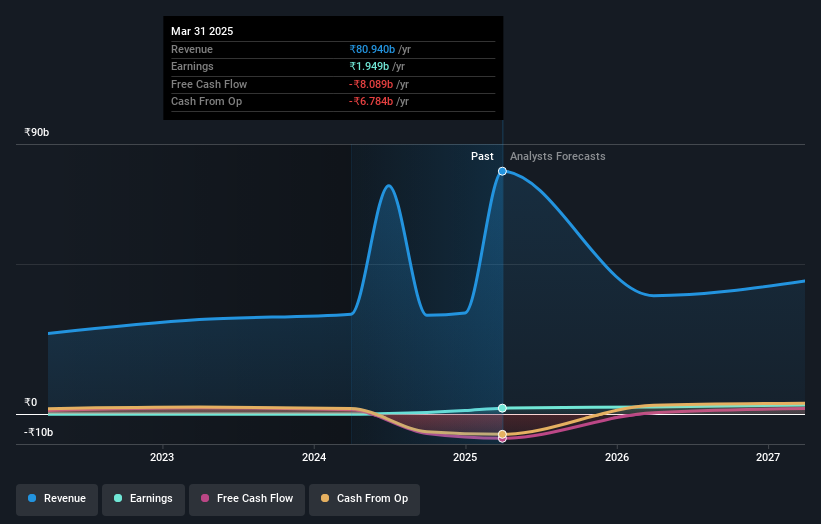Viewport: 821px width, 524px height.
Task: Click the Revenue row label in tooltip
Action: [x=192, y=49]
